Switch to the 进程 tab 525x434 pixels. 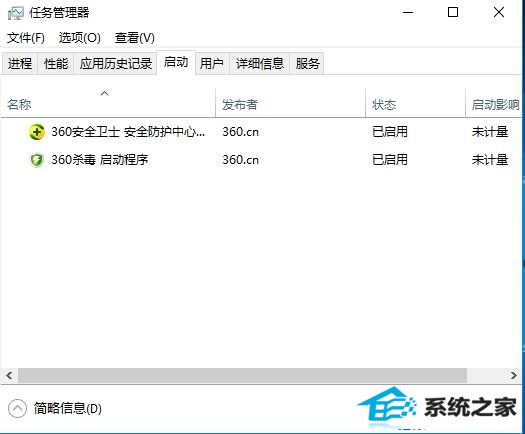(x=20, y=63)
